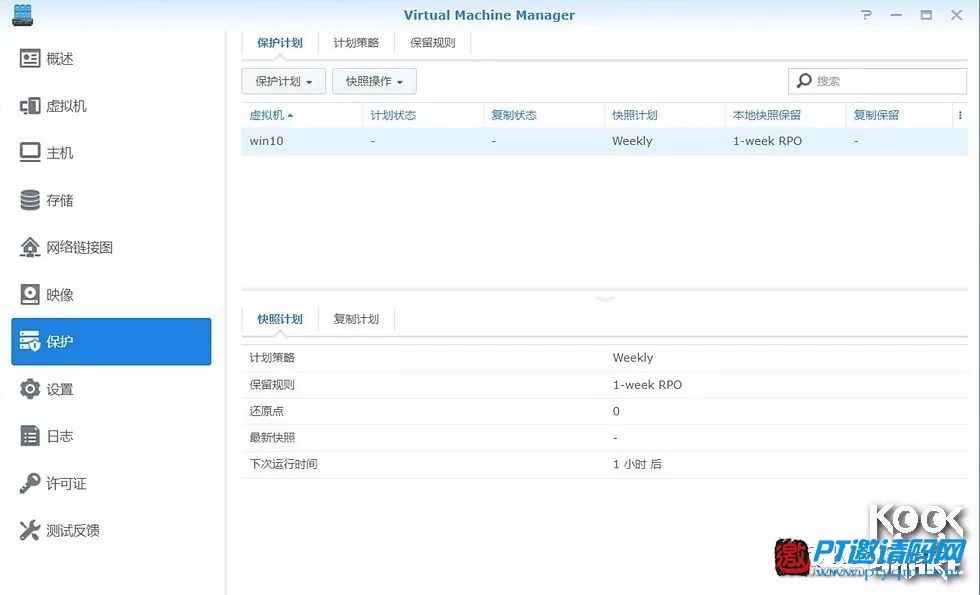Click the 1-week RPO cell in win10 row
Viewport: 980px width, 595px height.
coord(767,141)
